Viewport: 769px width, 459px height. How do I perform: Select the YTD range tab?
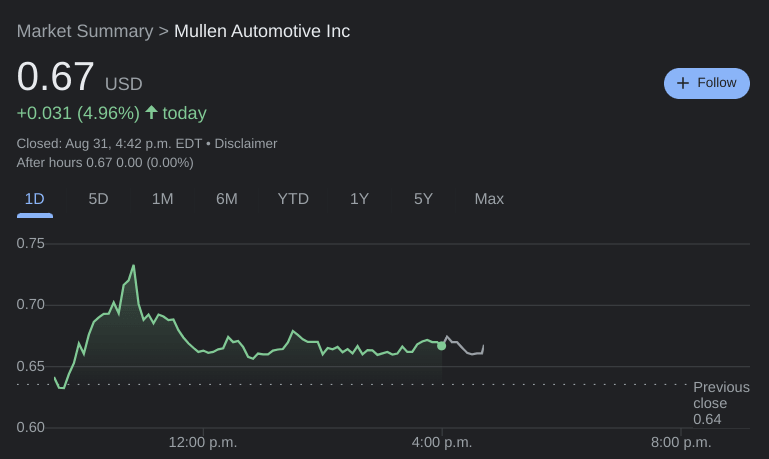[x=293, y=199]
